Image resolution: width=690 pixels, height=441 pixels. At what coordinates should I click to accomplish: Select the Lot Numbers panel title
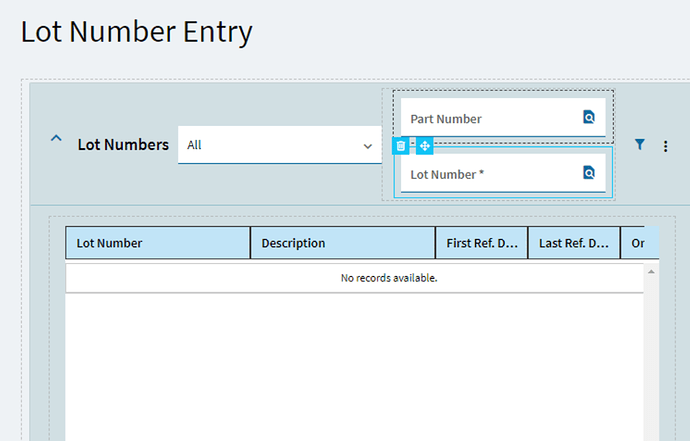123,145
